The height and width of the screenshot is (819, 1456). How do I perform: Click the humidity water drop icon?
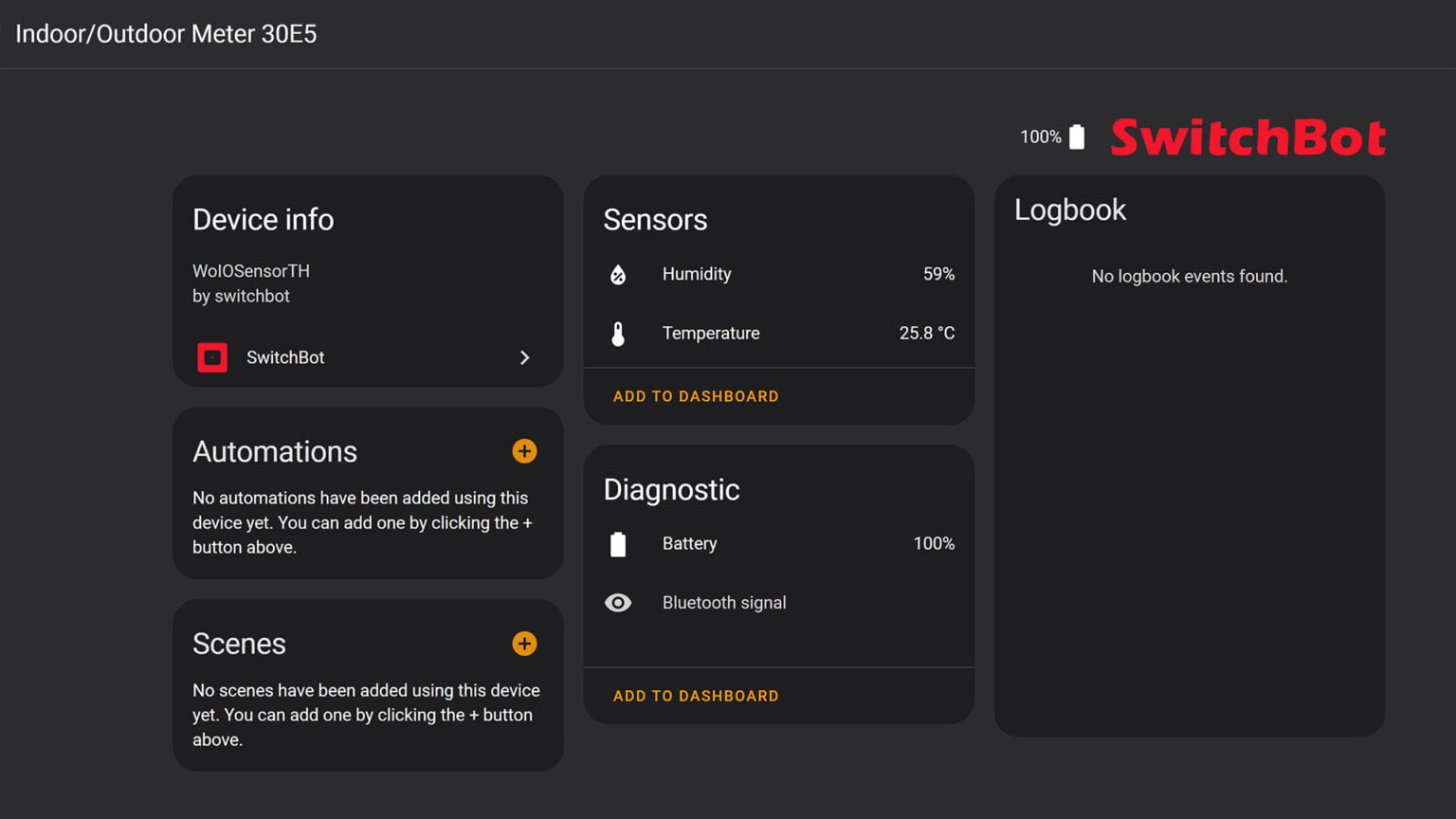(618, 275)
